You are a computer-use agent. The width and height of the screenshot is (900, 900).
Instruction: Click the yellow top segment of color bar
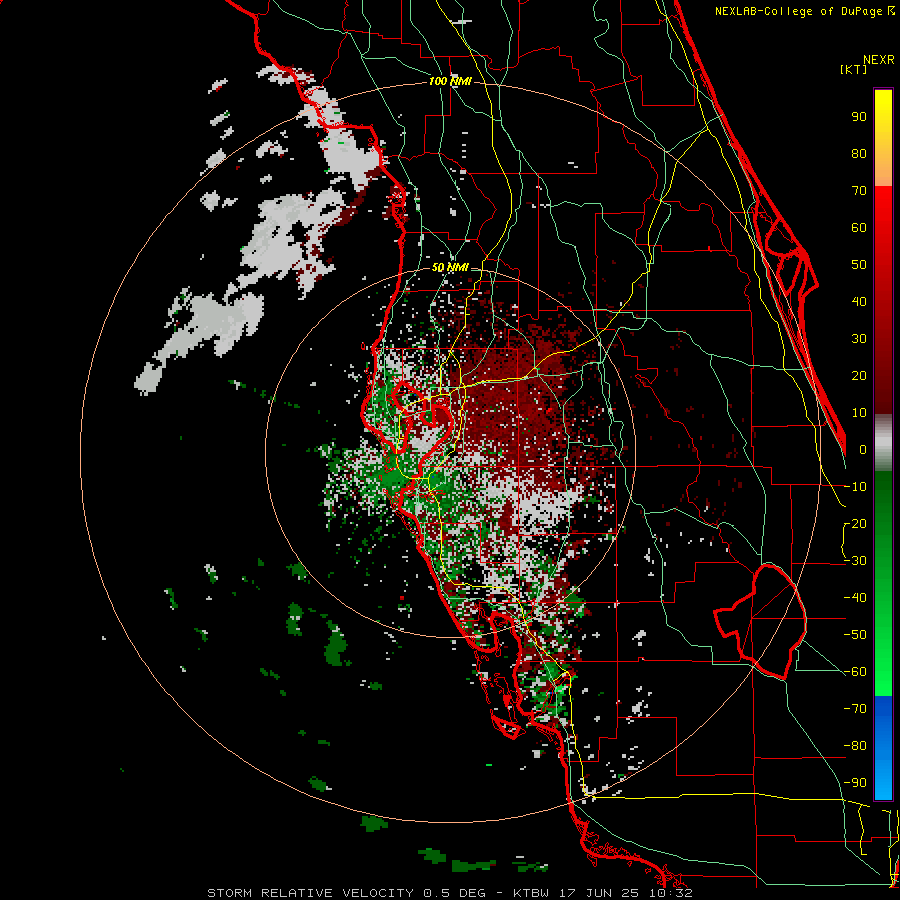[x=883, y=138]
